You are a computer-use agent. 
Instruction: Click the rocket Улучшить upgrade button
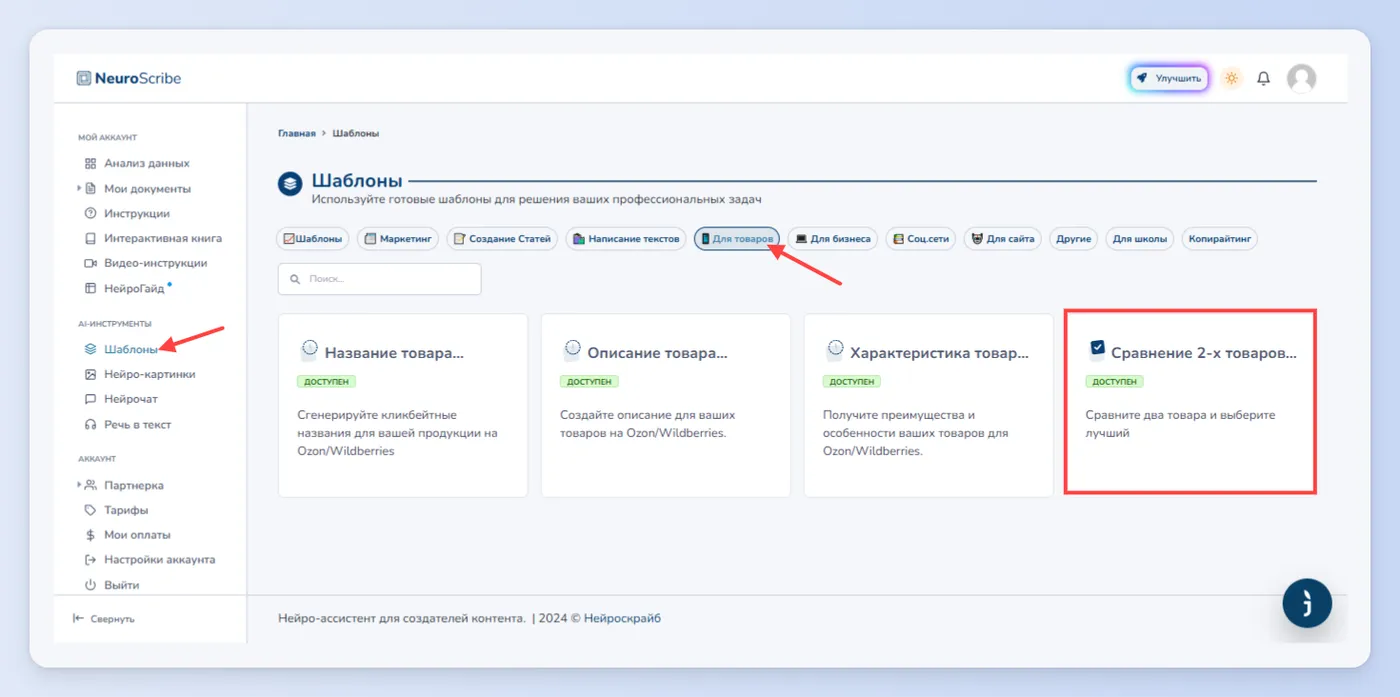pos(1169,78)
